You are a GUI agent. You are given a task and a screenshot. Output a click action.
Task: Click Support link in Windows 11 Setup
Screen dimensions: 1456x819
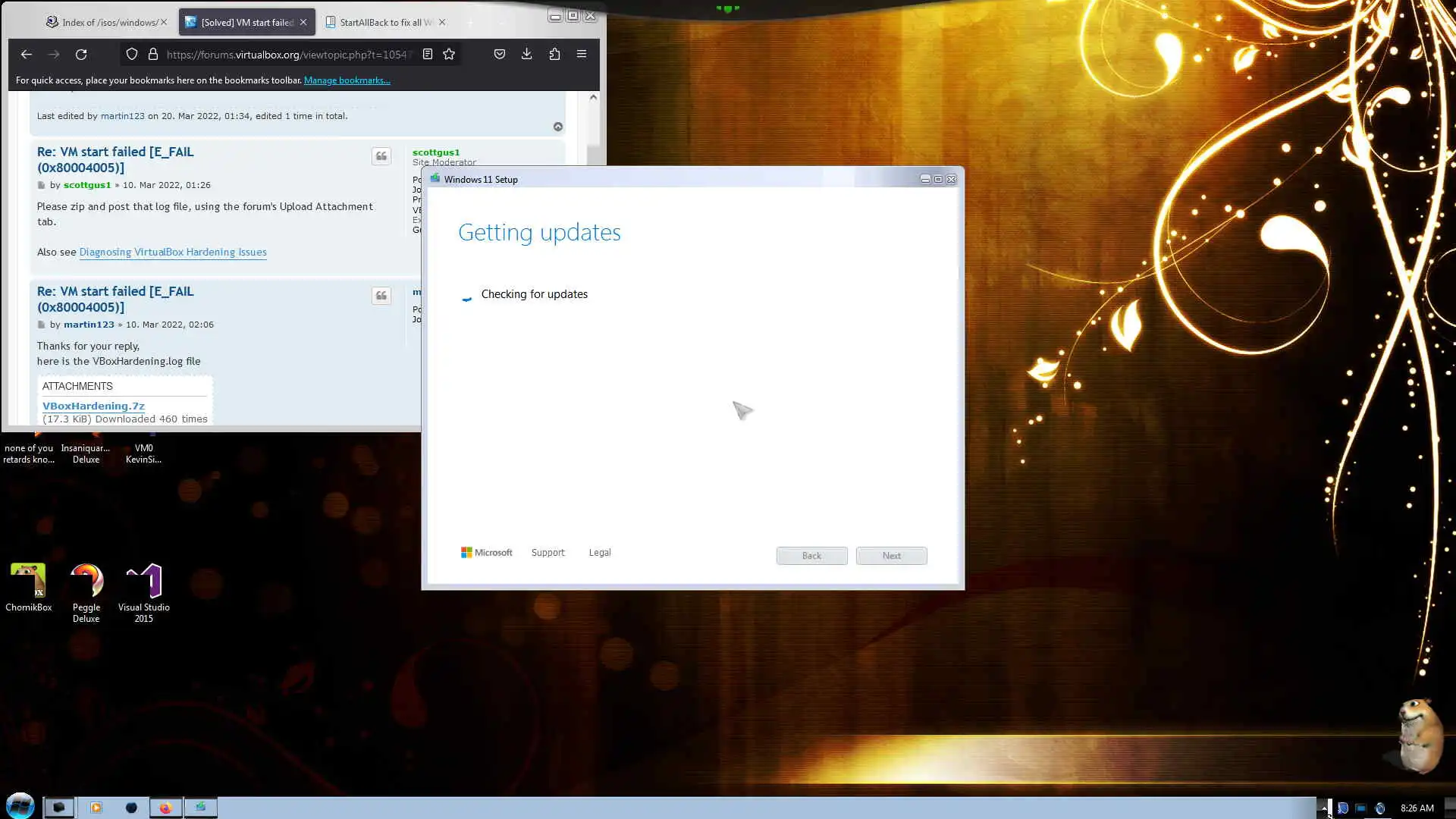point(548,553)
